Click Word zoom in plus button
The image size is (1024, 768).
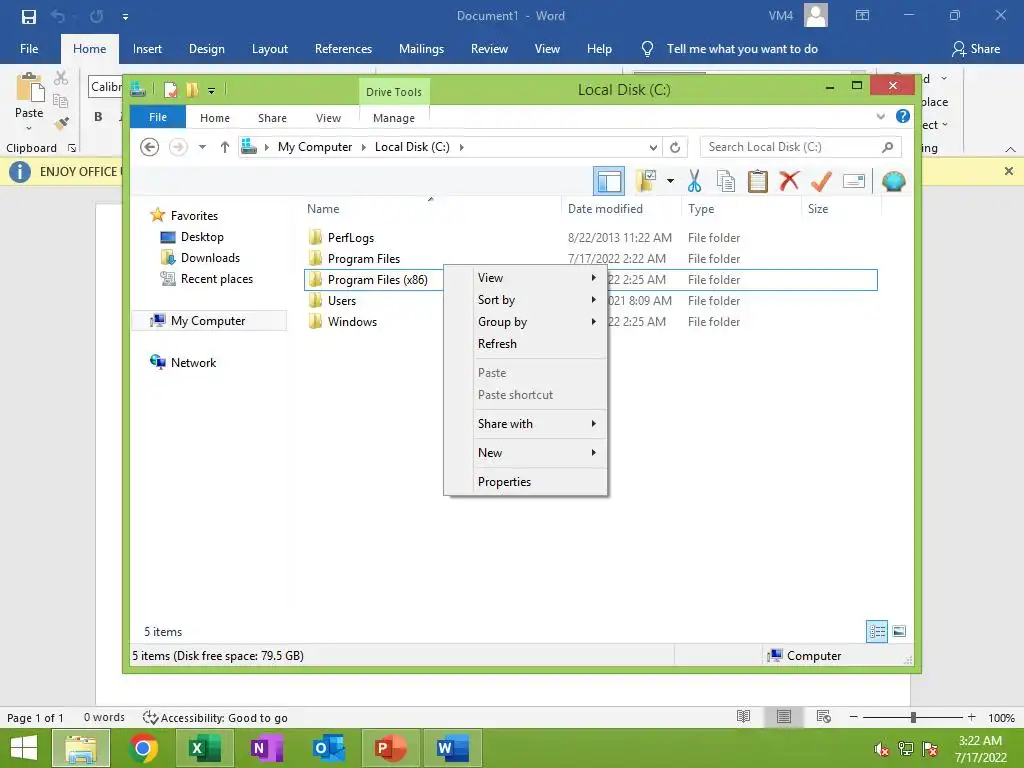coord(972,717)
